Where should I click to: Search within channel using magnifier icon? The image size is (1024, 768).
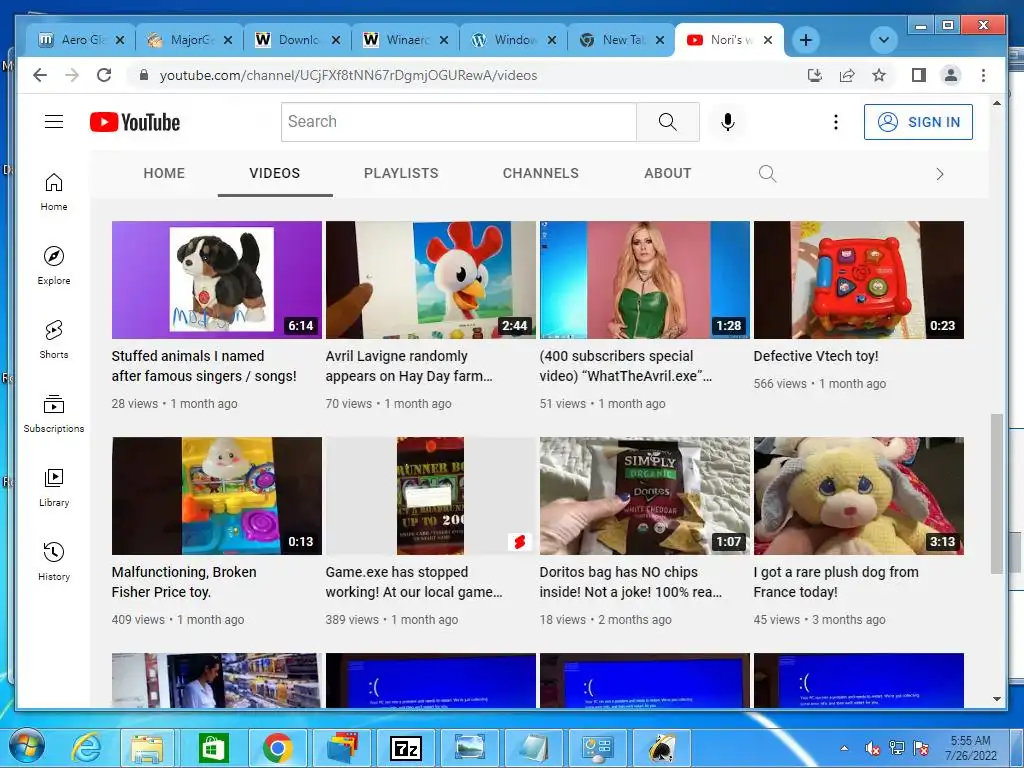pyautogui.click(x=767, y=174)
